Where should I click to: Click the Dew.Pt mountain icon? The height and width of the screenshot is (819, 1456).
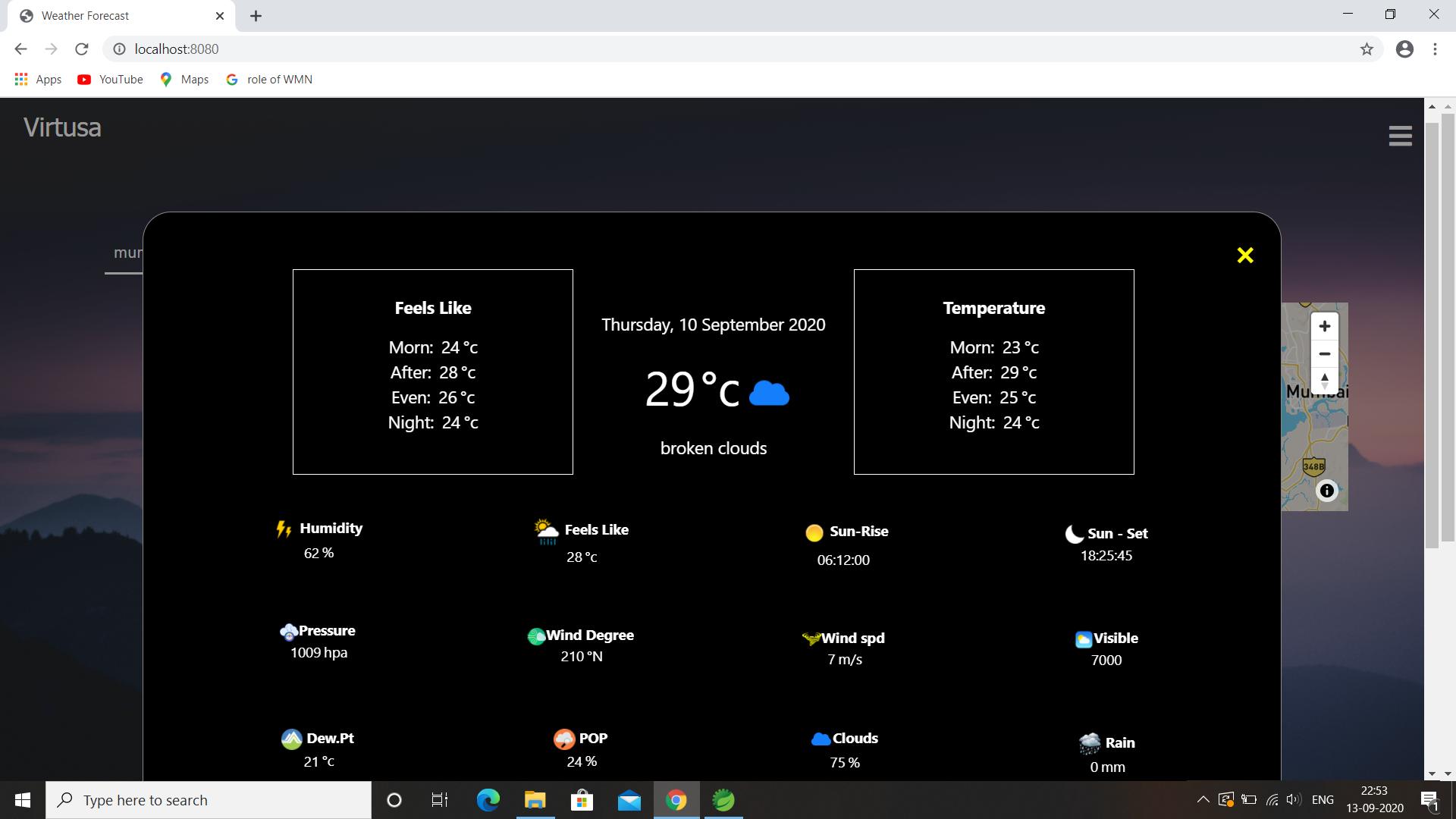tap(292, 739)
